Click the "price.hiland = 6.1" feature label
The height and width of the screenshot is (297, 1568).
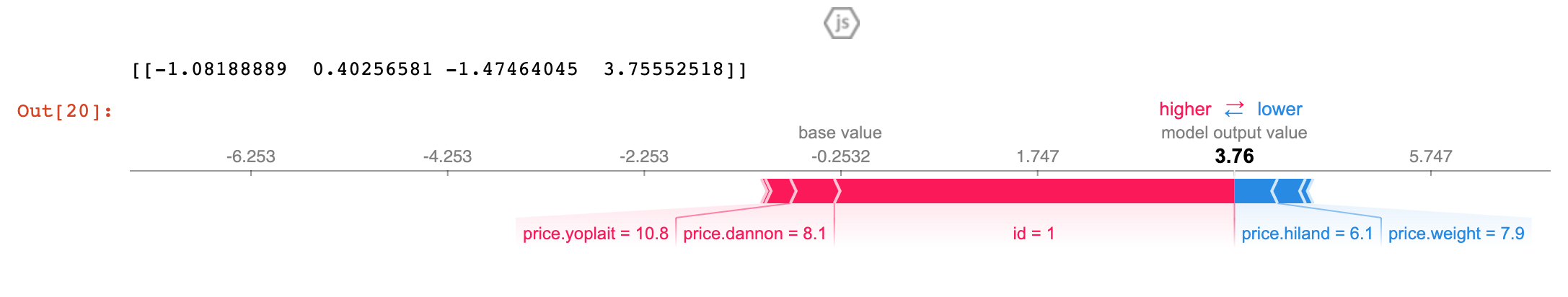pyautogui.click(x=1307, y=234)
